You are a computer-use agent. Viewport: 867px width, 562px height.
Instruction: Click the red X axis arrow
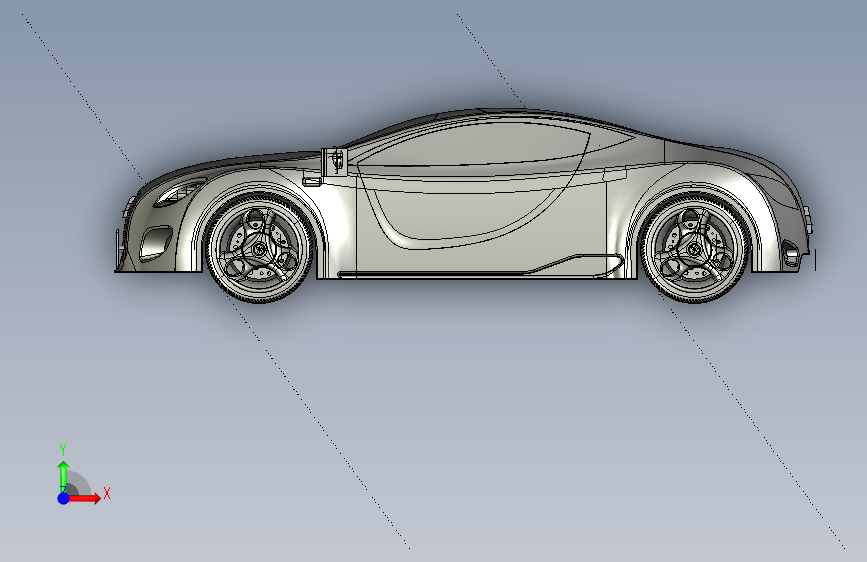pyautogui.click(x=84, y=498)
